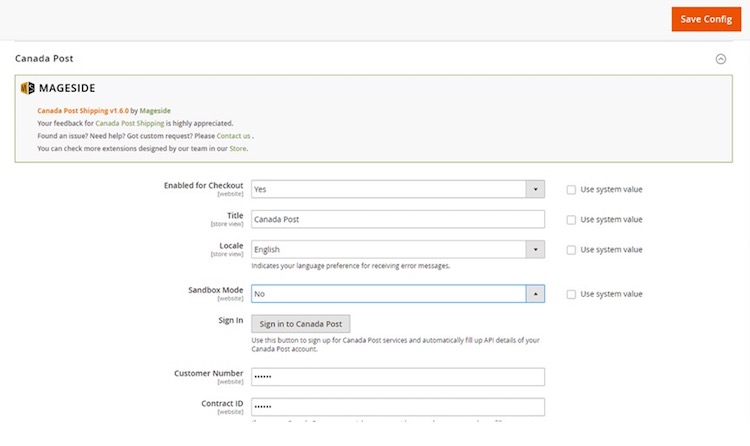The height and width of the screenshot is (446, 750).
Task: Check Use system value for Enabled for Checkout
Action: (x=571, y=190)
